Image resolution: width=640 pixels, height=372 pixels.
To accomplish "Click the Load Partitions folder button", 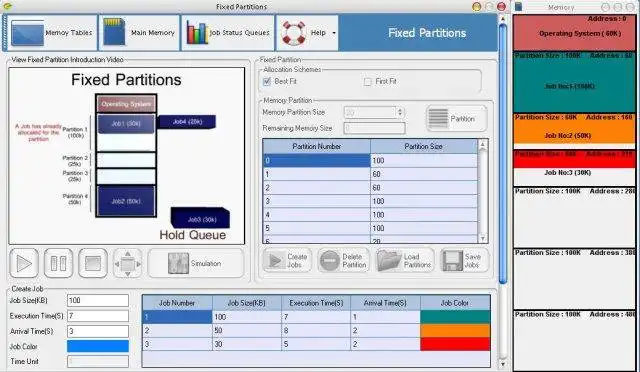I will (x=404, y=261).
